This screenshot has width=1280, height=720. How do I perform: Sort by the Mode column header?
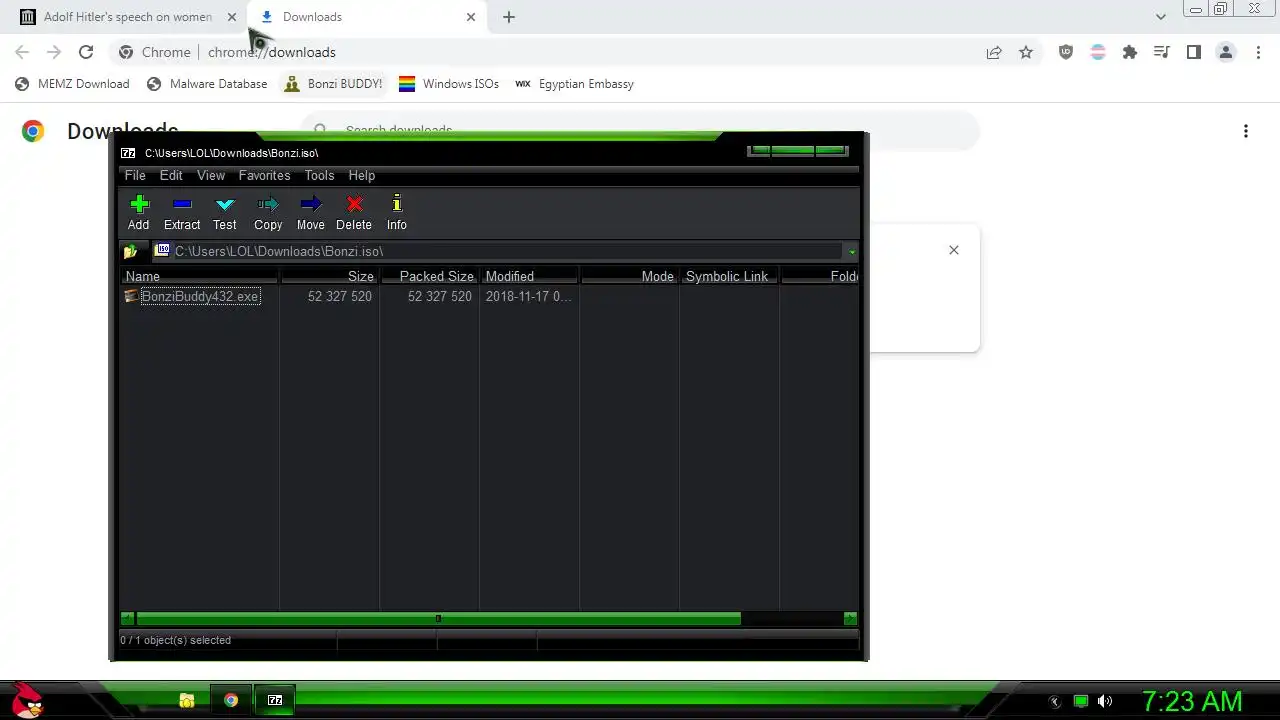629,276
